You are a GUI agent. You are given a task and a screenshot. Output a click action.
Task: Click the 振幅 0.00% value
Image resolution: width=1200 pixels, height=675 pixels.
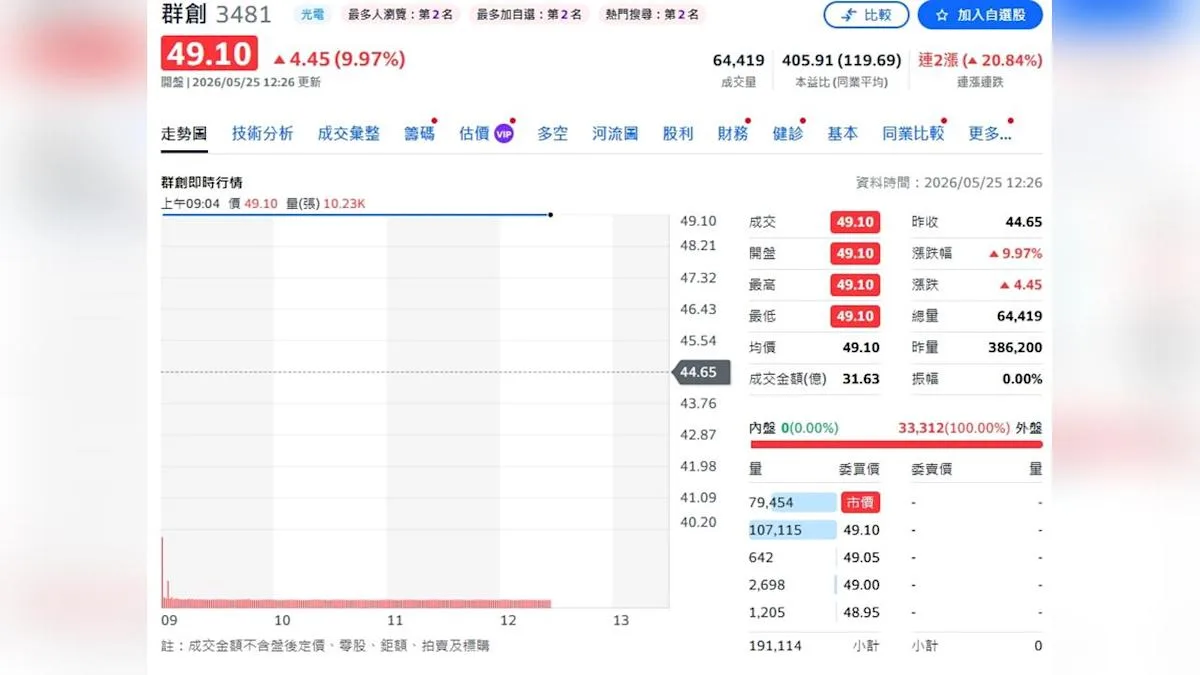tap(1022, 379)
